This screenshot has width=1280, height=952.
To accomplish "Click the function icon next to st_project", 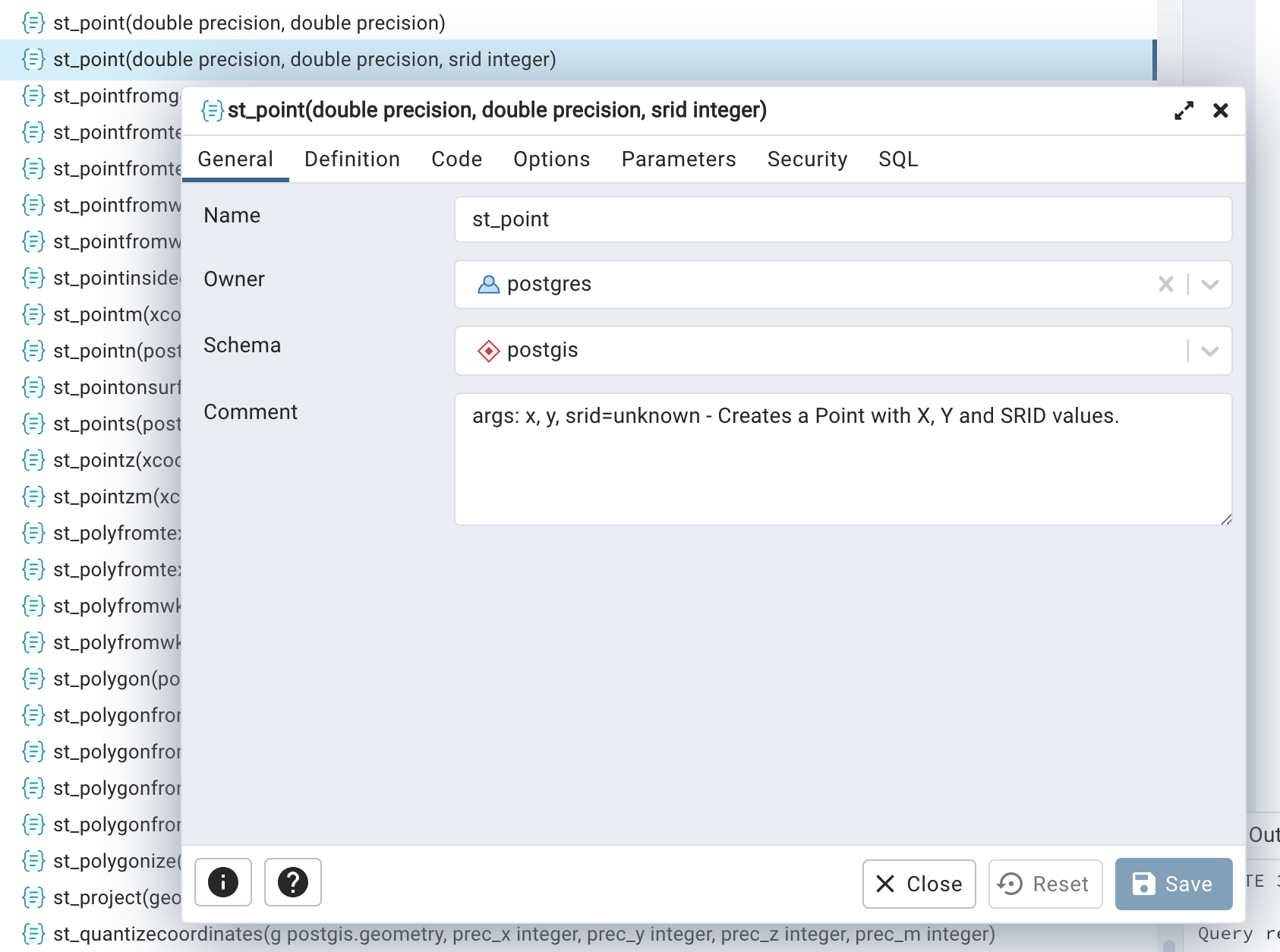I will pyautogui.click(x=33, y=897).
